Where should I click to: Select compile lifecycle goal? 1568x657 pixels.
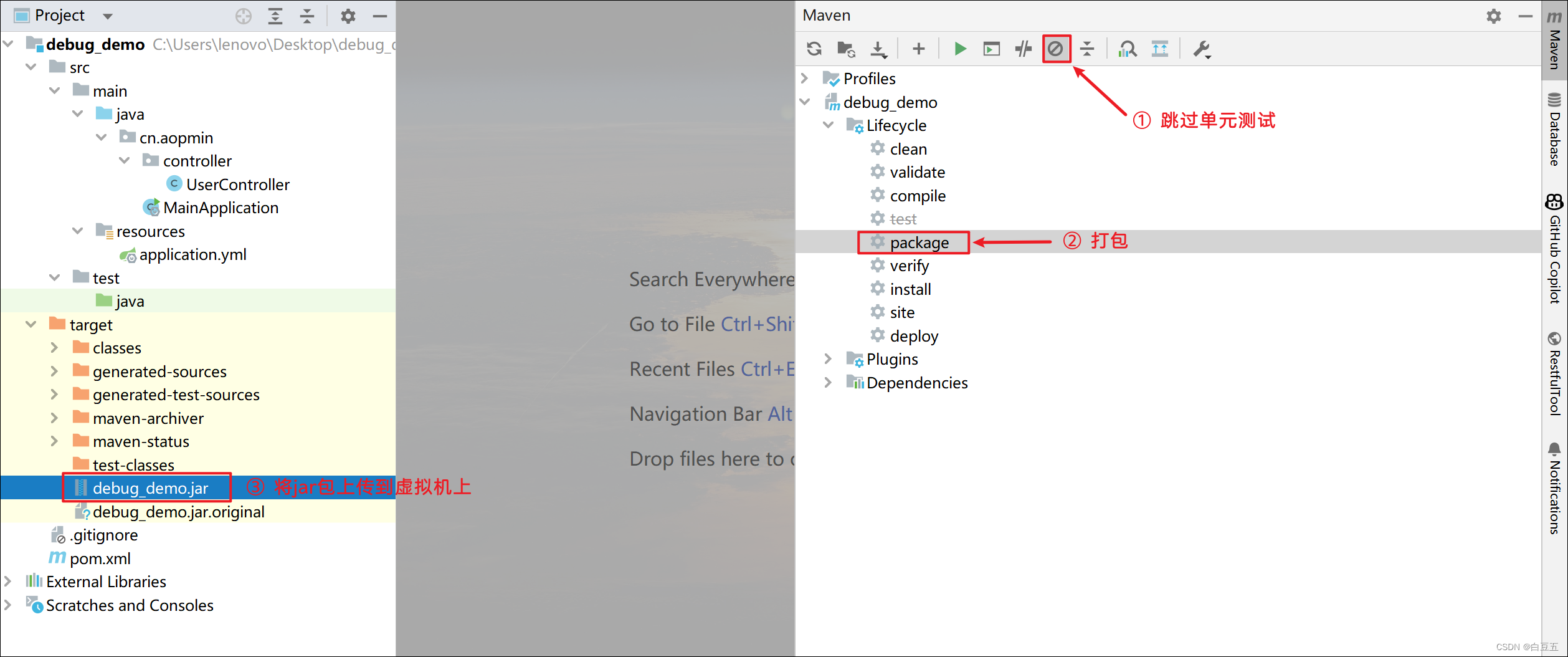coord(917,196)
